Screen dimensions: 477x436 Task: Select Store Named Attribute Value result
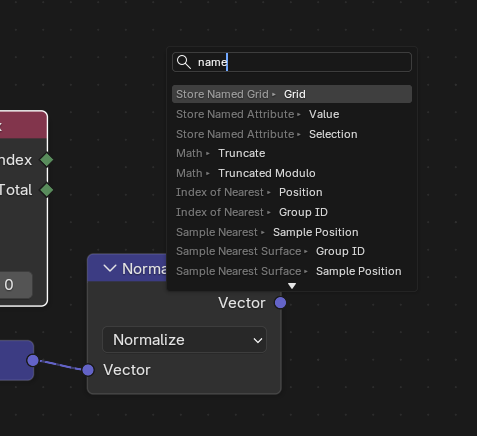tap(292, 114)
